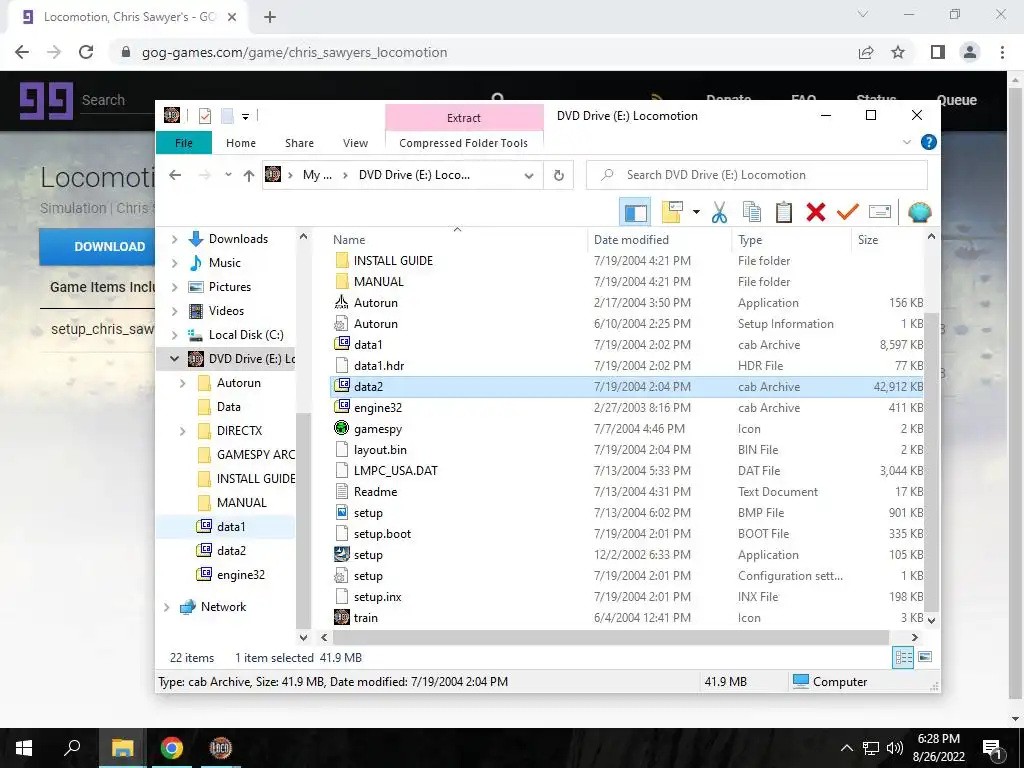Open Customize Quick Access Toolbar dropdown

pos(246,117)
